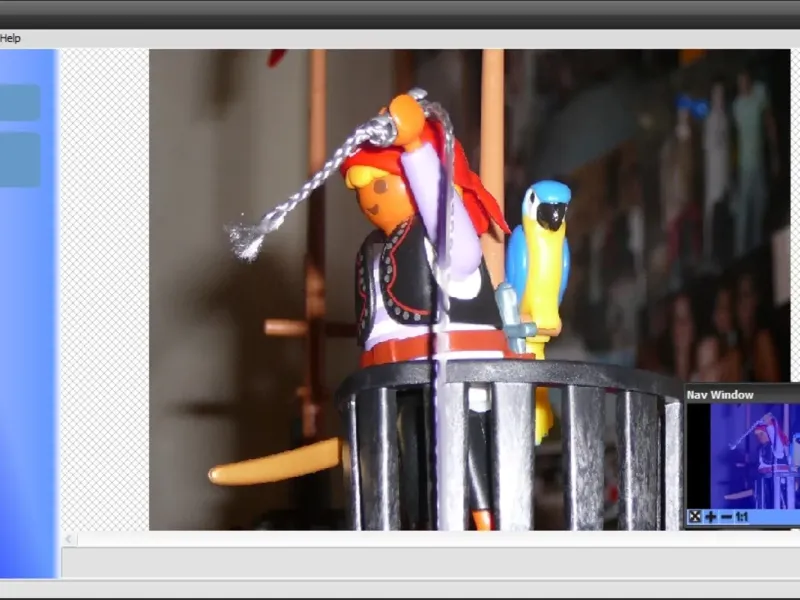The image size is (800, 600).
Task: Click the Nav Window title bar
Action: pos(742,394)
